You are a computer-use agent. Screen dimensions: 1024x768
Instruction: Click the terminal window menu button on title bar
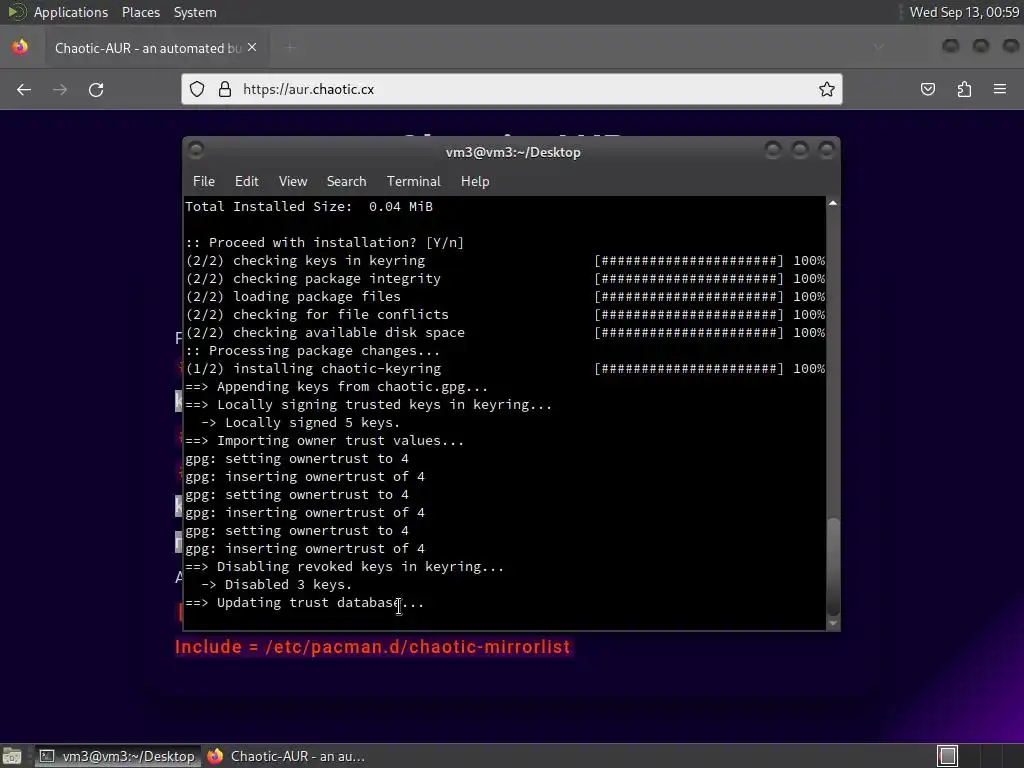[x=195, y=151]
